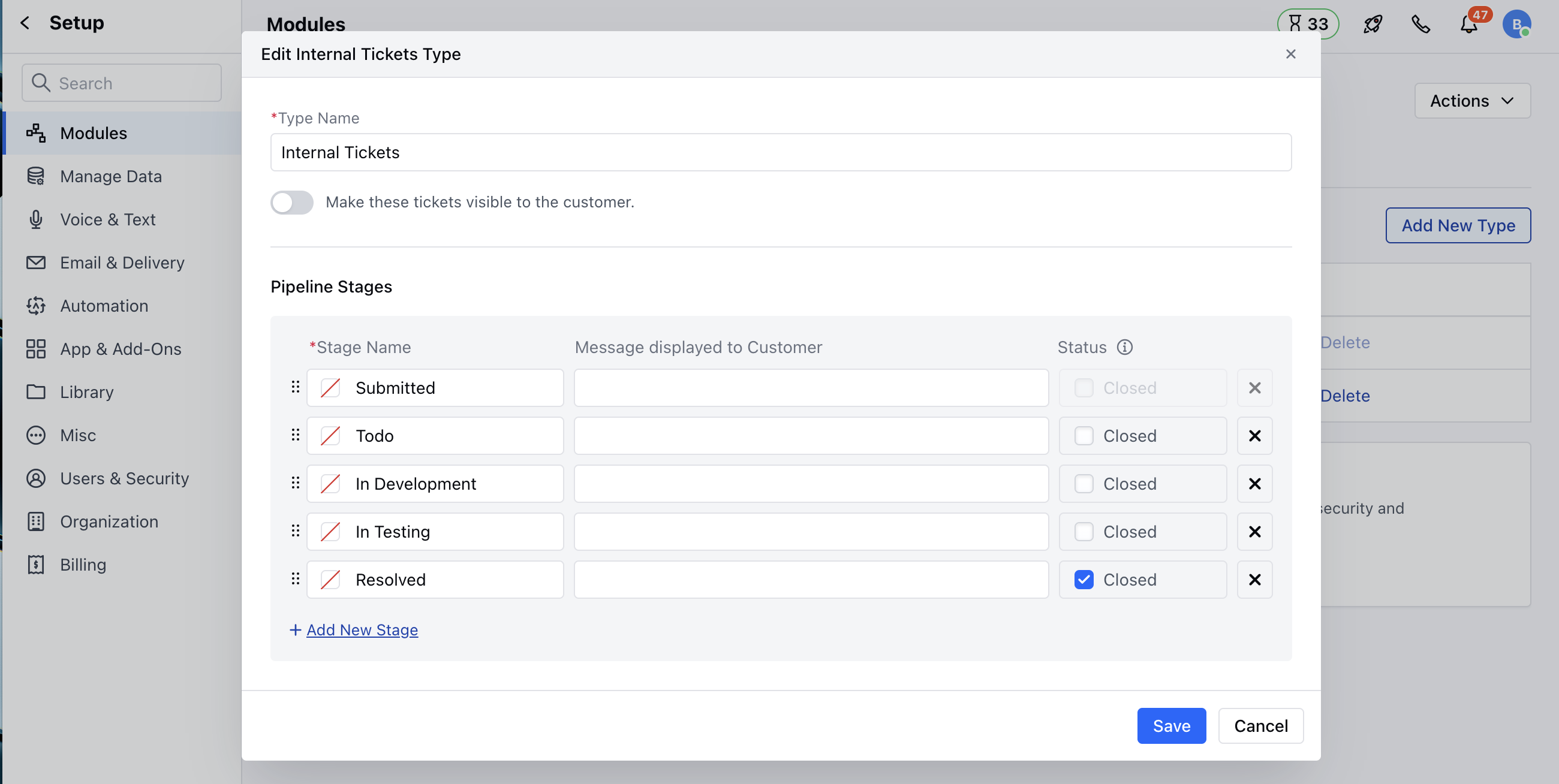Click the rocket icon in top bar
The width and height of the screenshot is (1559, 784).
click(x=1372, y=24)
